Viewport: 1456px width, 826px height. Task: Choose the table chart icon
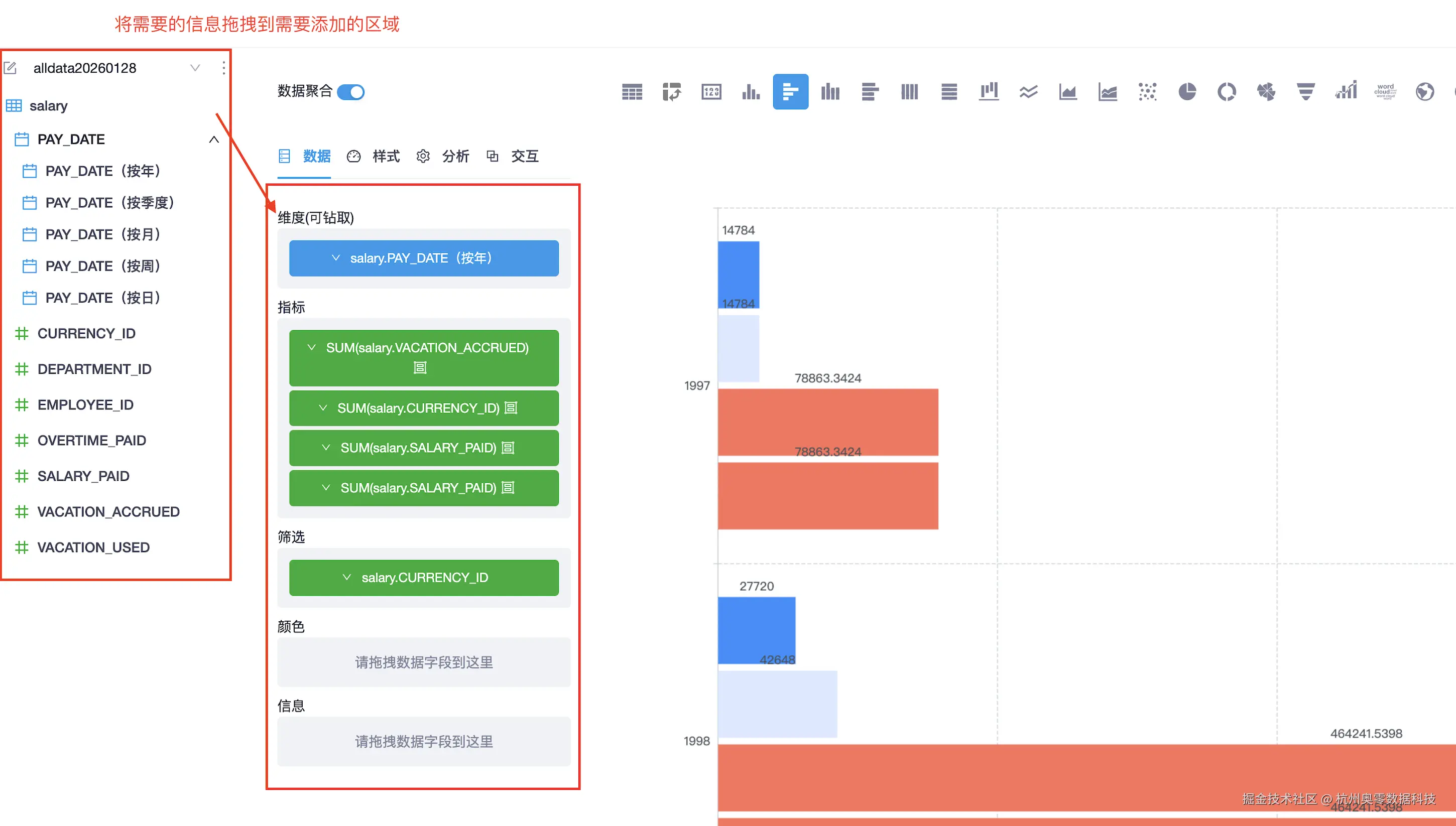pos(632,91)
